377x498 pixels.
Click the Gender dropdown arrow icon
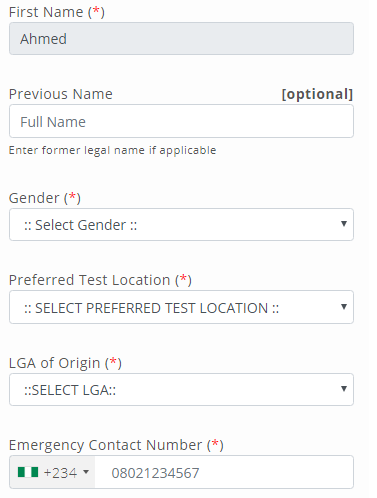click(344, 224)
